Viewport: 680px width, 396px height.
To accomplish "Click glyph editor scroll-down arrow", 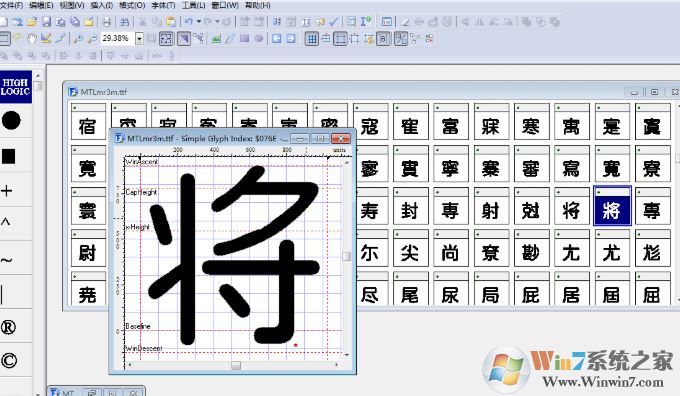I will 347,354.
